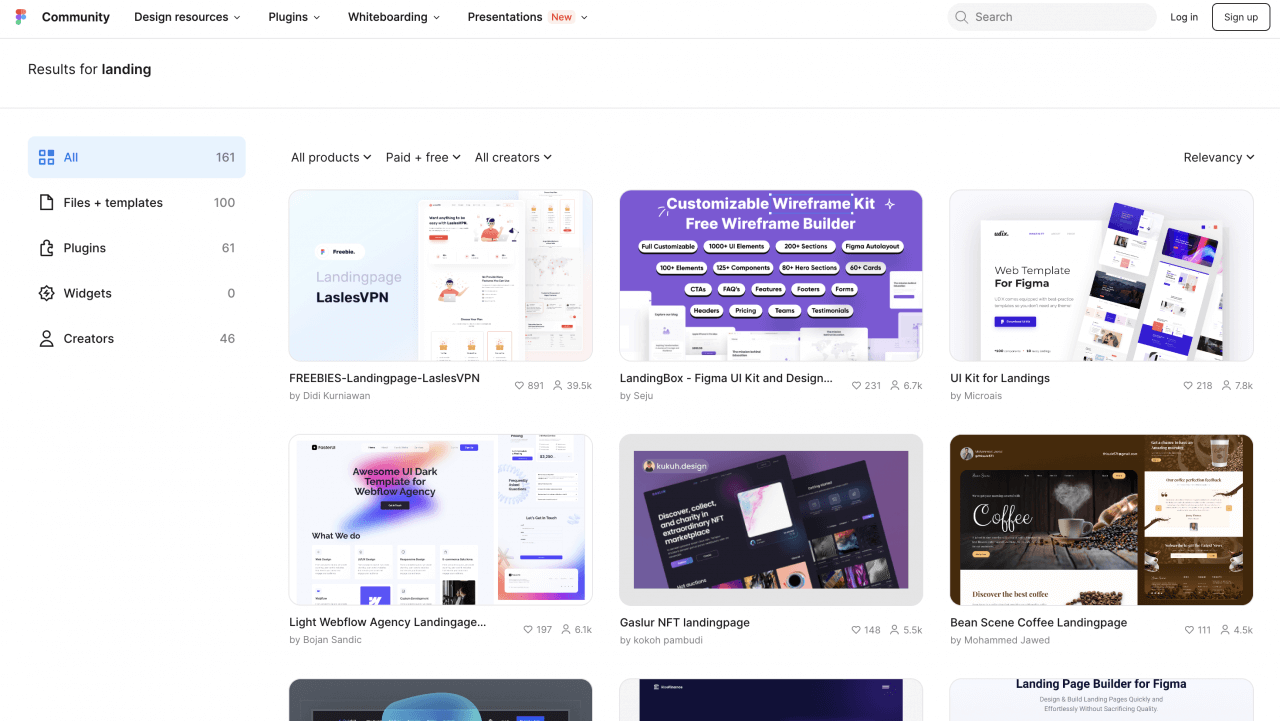This screenshot has height=721, width=1280.
Task: Open the Design resources menu
Action: coord(187,17)
